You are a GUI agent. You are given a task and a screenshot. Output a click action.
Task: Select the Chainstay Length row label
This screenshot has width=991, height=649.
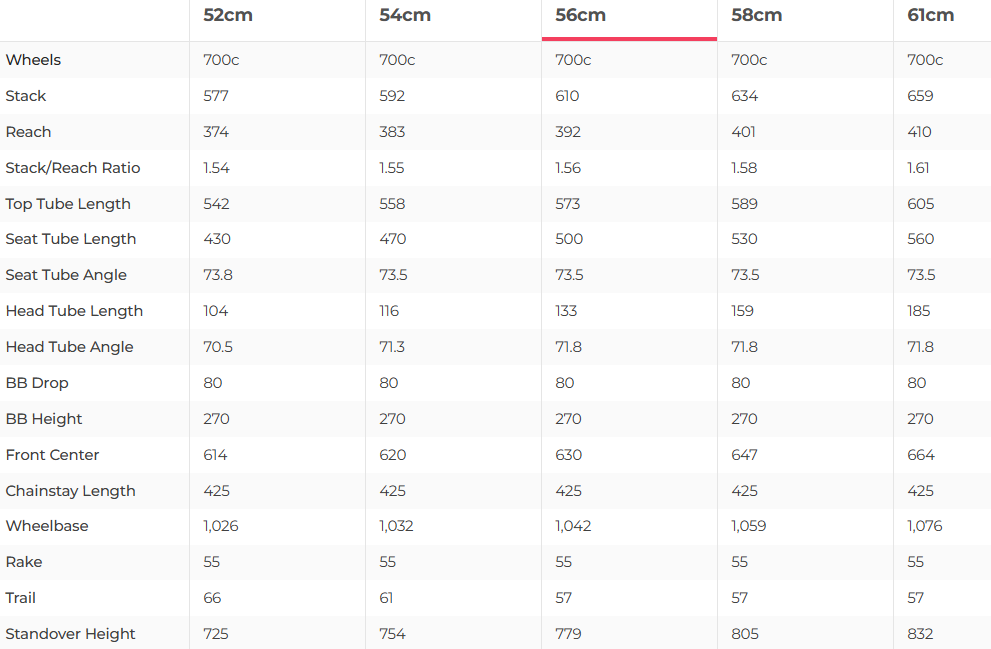70,491
